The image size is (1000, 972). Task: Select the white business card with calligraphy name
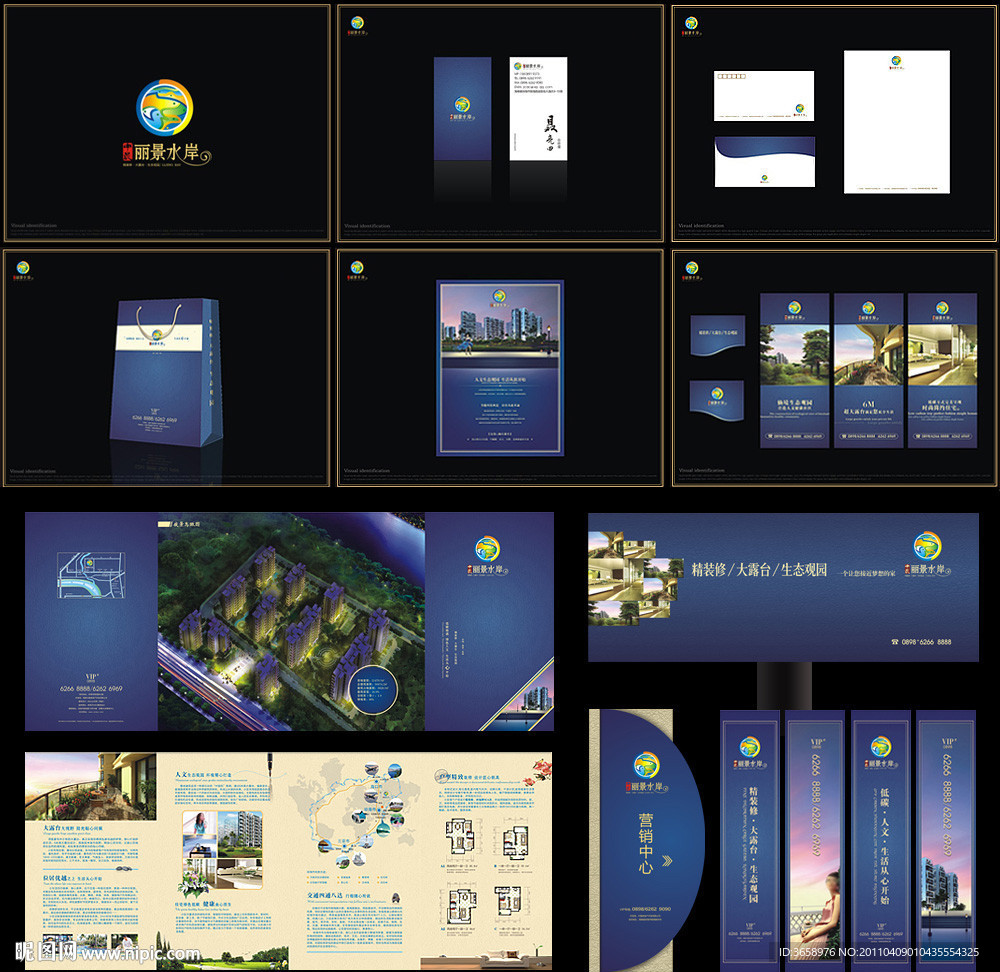click(538, 109)
